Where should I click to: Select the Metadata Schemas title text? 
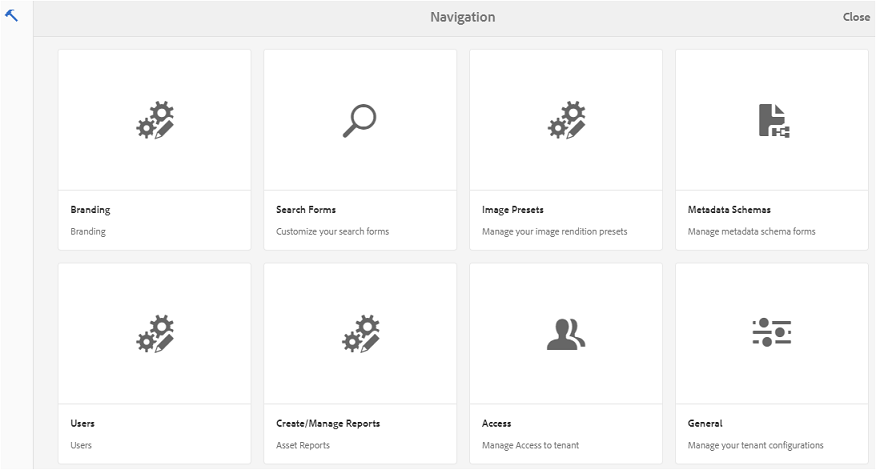(x=729, y=210)
